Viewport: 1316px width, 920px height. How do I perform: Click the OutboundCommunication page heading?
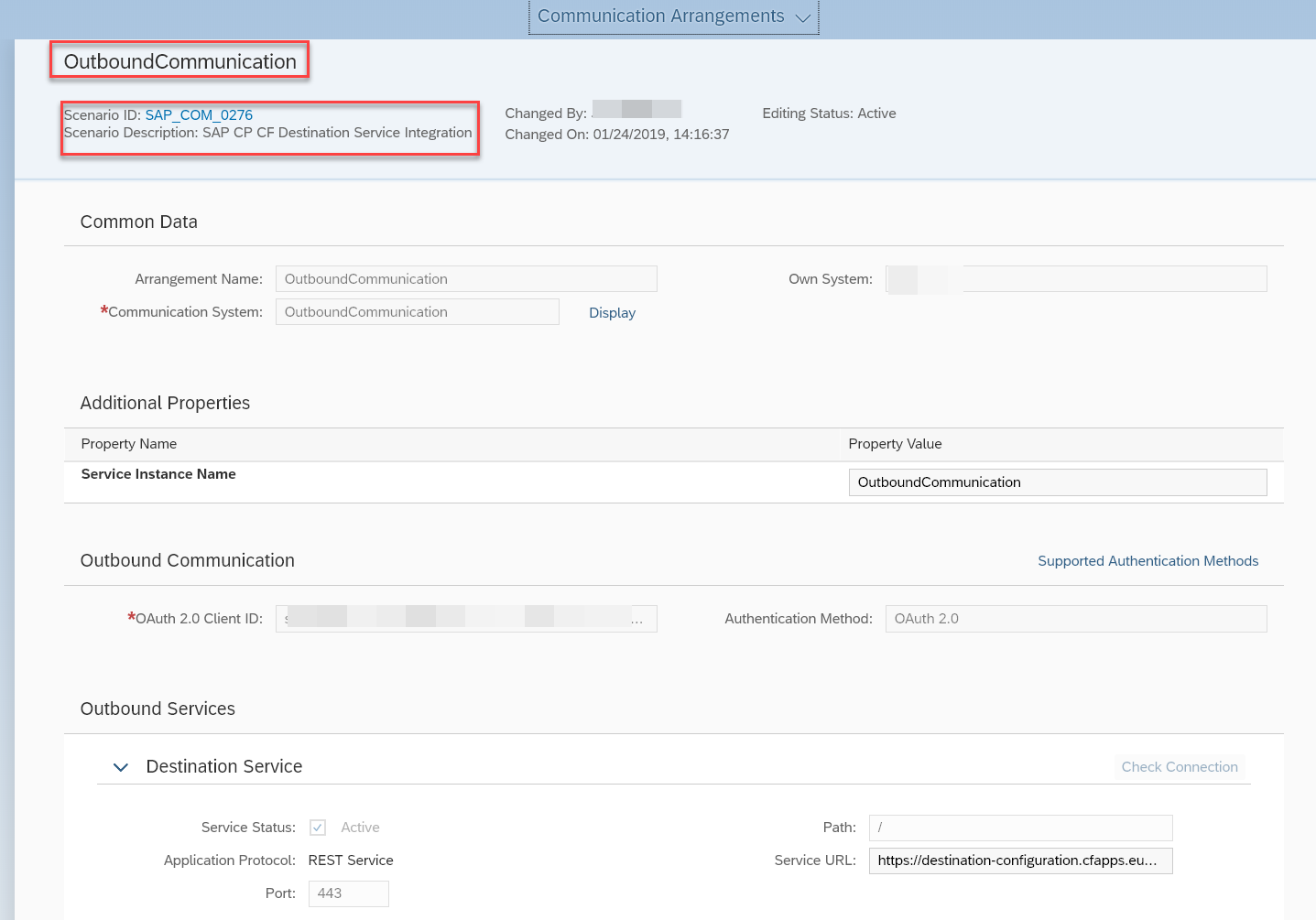click(179, 60)
